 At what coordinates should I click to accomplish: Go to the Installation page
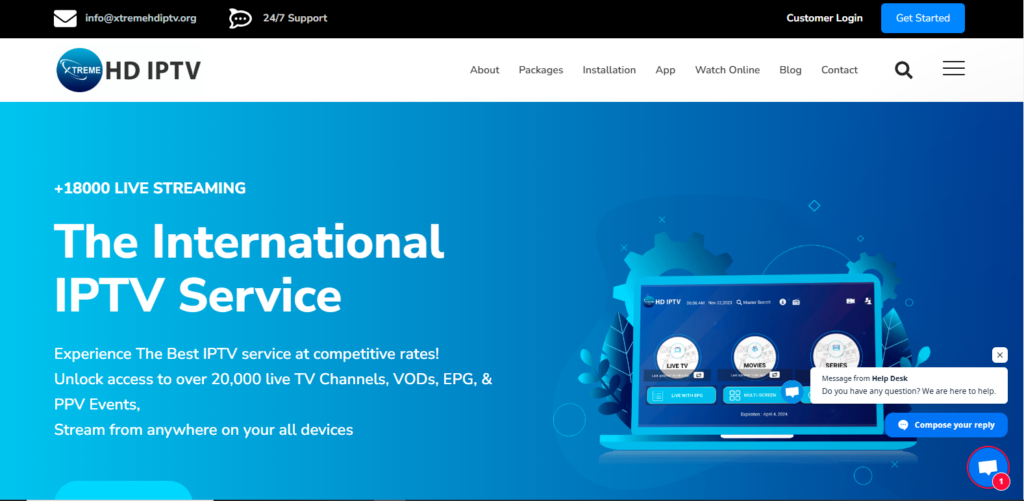(609, 70)
